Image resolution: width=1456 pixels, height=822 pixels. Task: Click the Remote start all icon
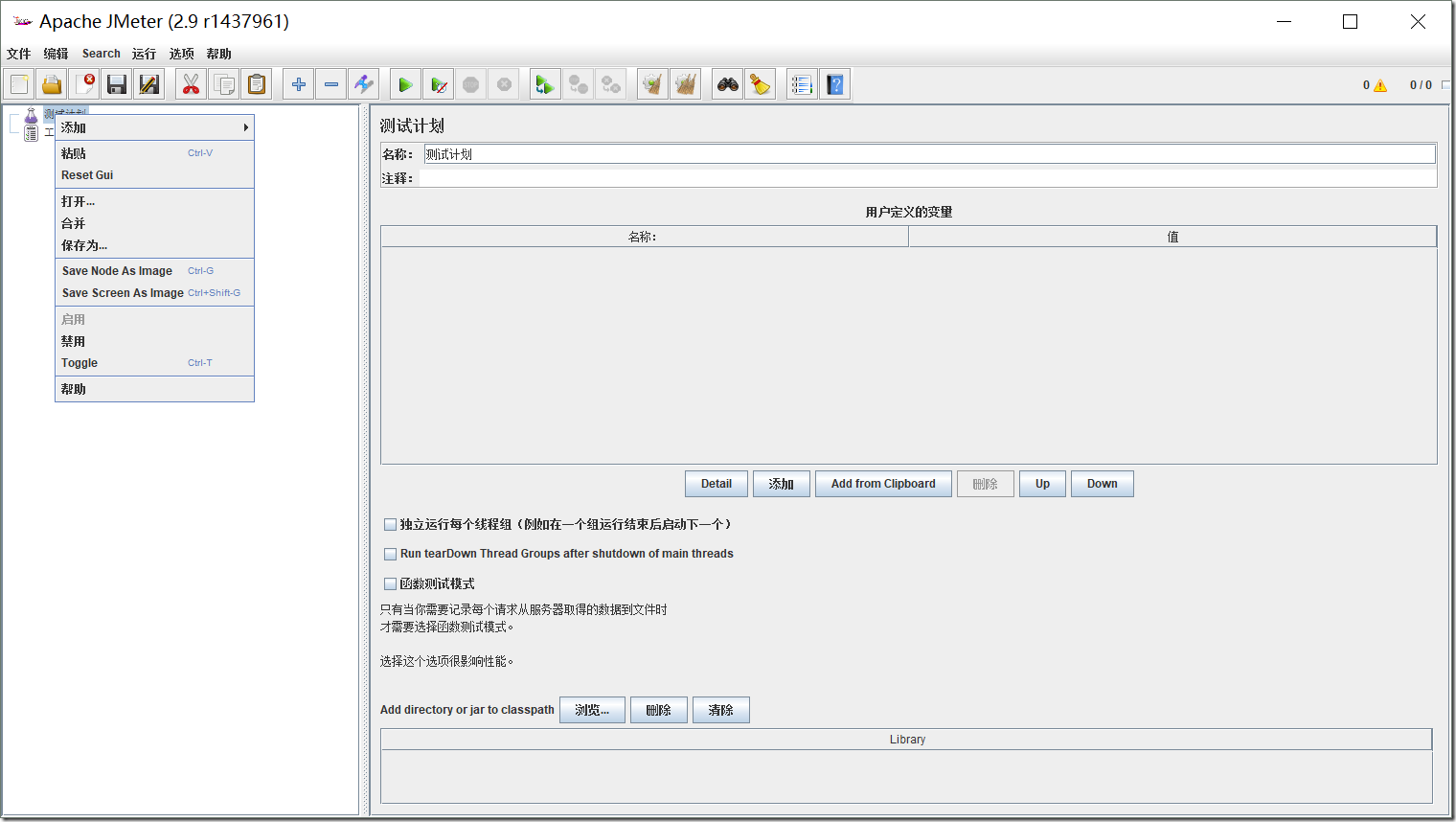point(546,84)
